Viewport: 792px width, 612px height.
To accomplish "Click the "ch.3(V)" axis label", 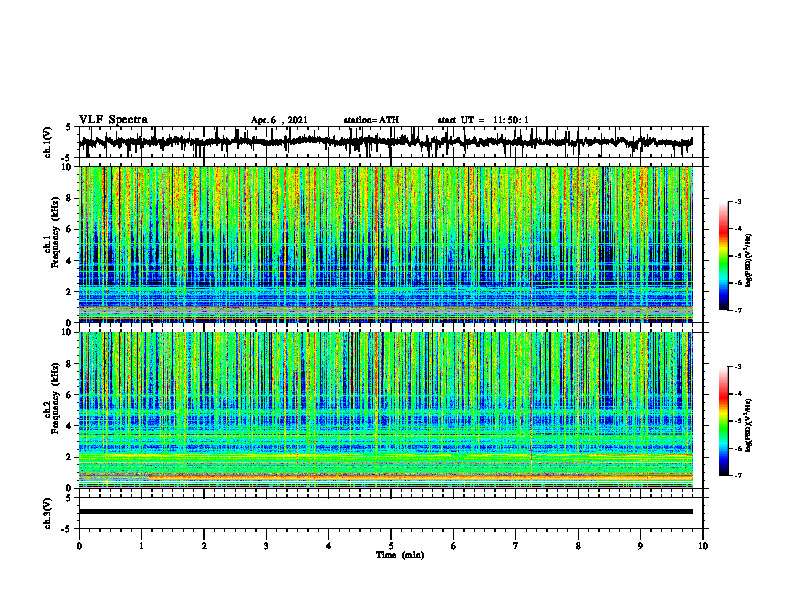I will (48, 513).
